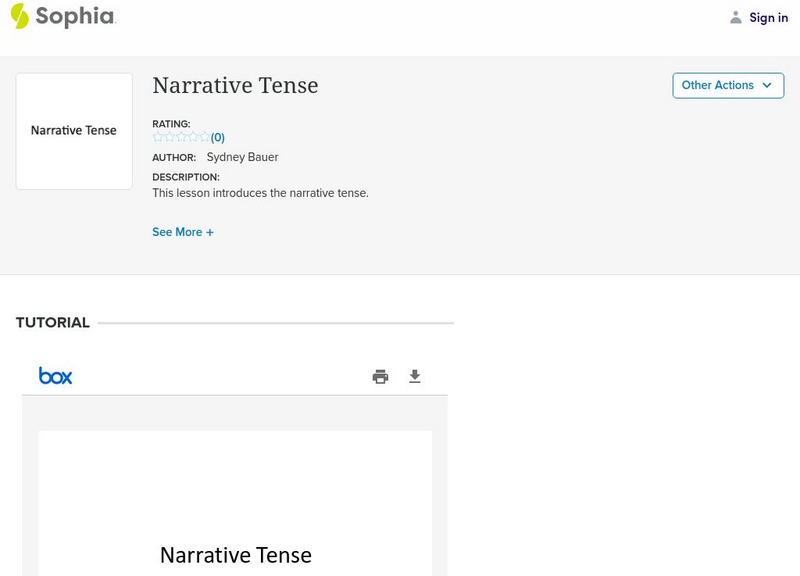Click the Narrative Tense page title heading
This screenshot has width=800, height=576.
[x=235, y=86]
